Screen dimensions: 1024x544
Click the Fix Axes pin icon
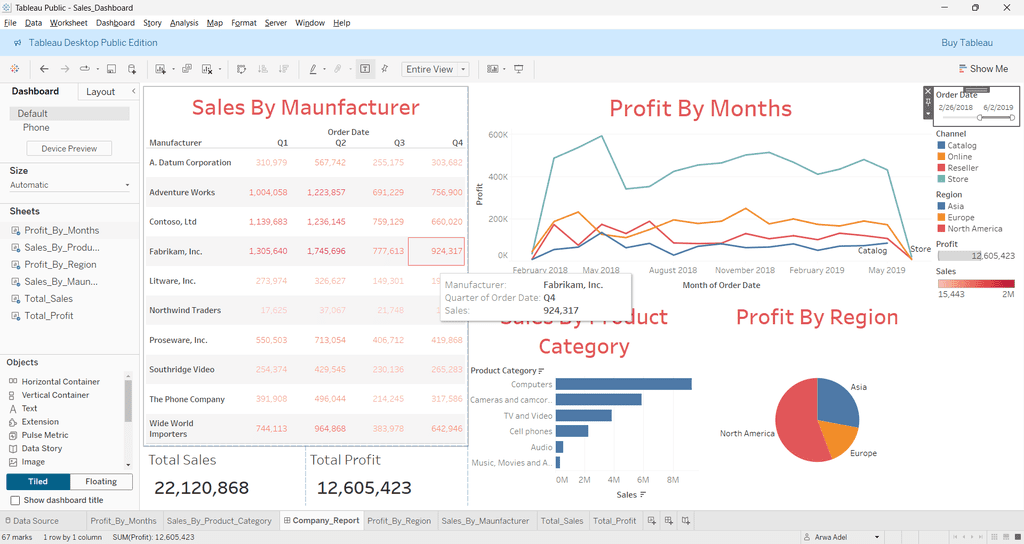(x=385, y=69)
